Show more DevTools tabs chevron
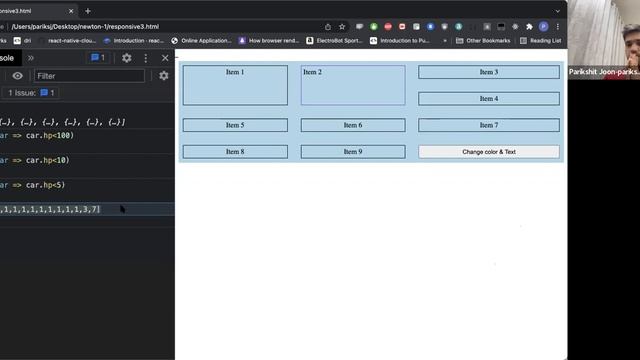Image resolution: width=640 pixels, height=360 pixels. 31,58
